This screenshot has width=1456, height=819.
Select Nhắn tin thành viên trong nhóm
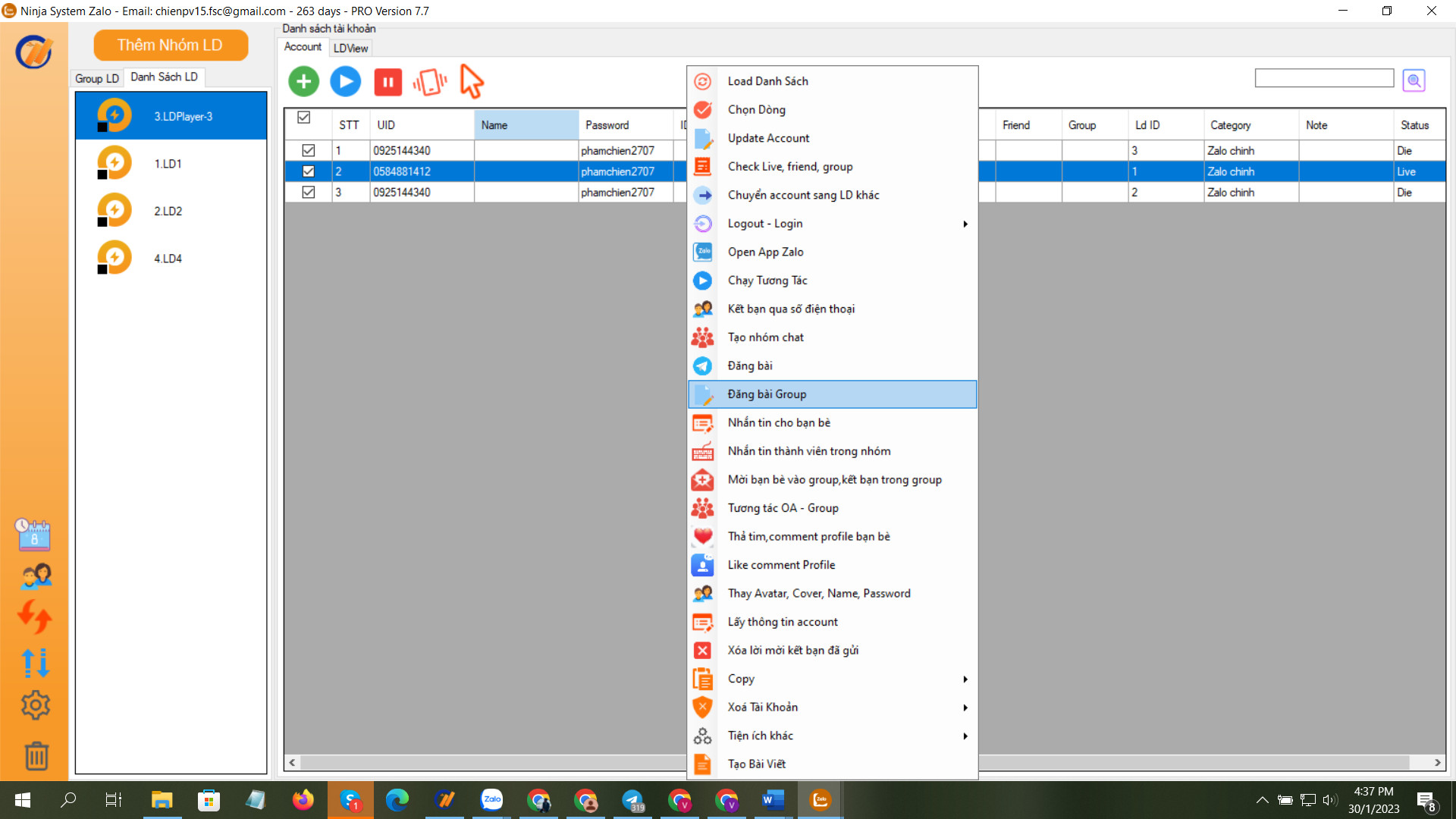833,451
